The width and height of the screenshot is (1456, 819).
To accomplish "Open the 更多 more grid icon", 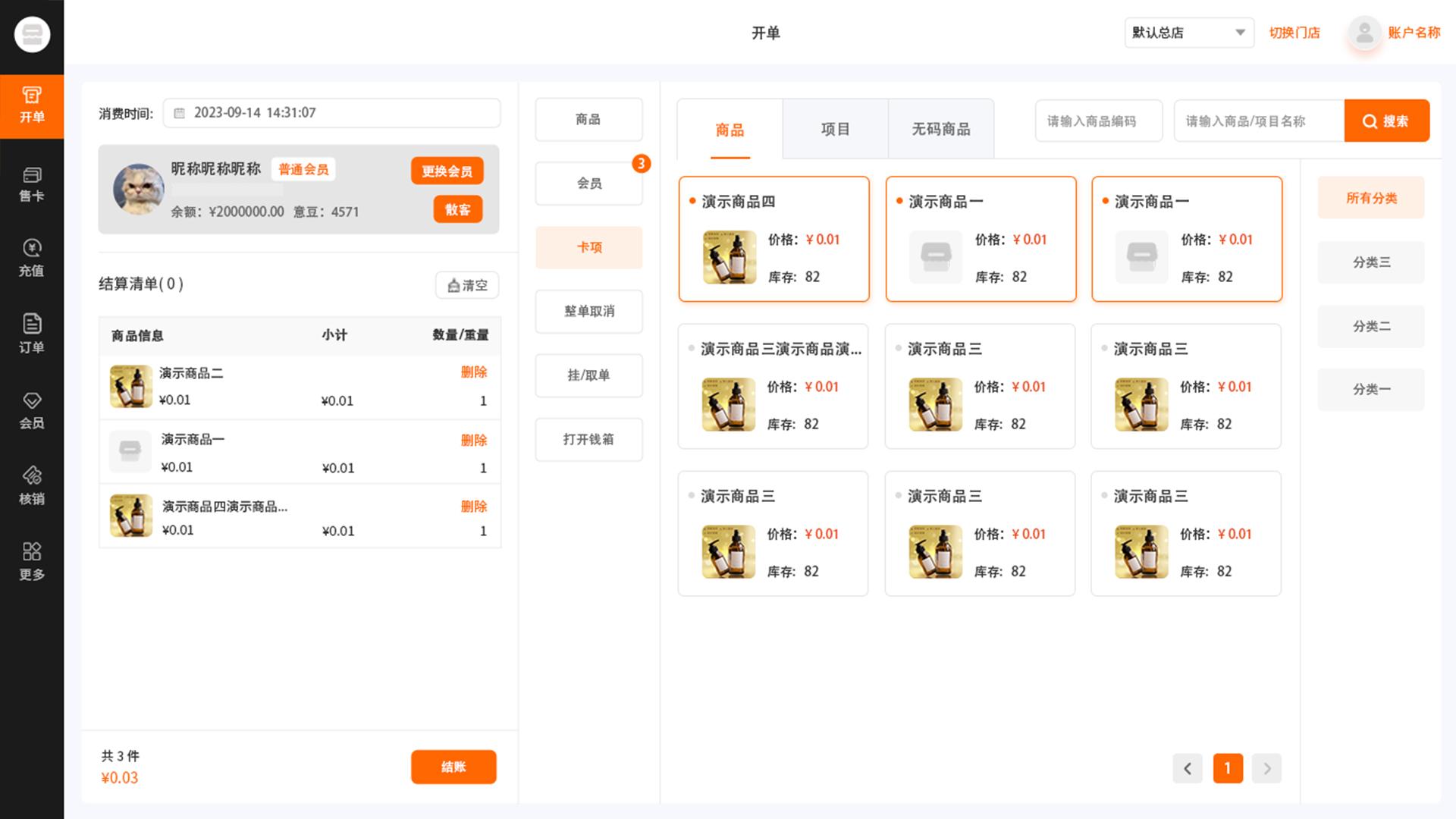I will pos(31,561).
